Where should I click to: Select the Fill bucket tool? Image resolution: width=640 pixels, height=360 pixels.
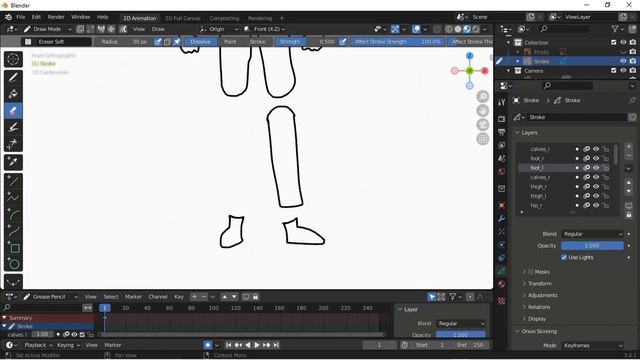[13, 94]
